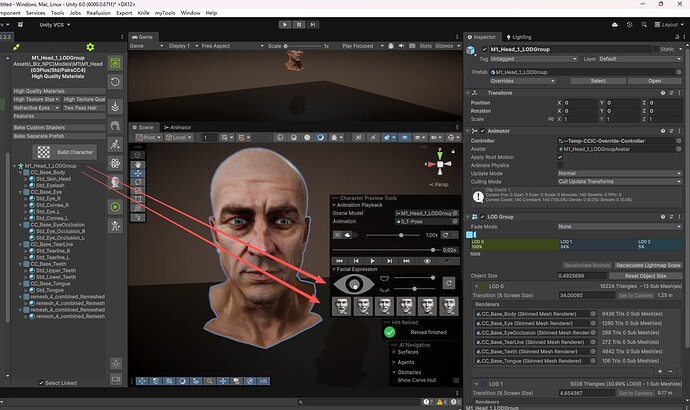Image resolution: width=690 pixels, height=410 pixels.
Task: Toggle the Static checkbox in Inspector
Action: [x=656, y=49]
